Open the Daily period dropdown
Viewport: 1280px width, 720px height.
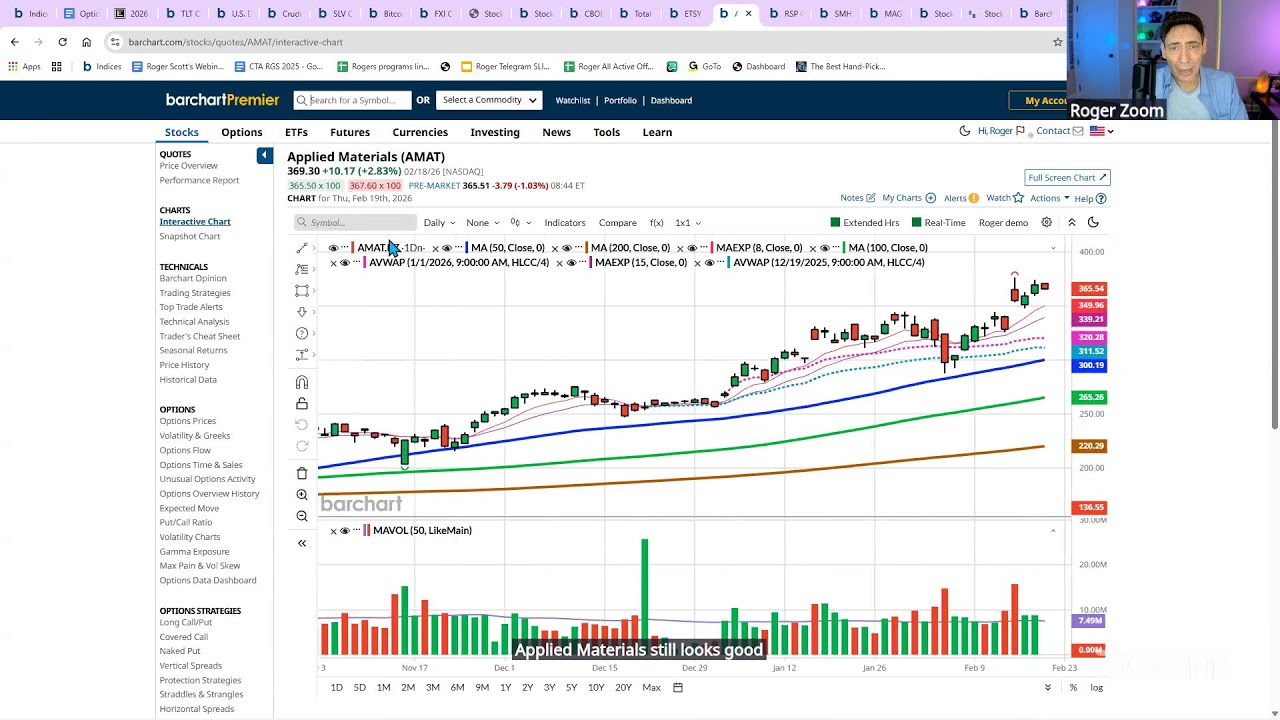439,223
